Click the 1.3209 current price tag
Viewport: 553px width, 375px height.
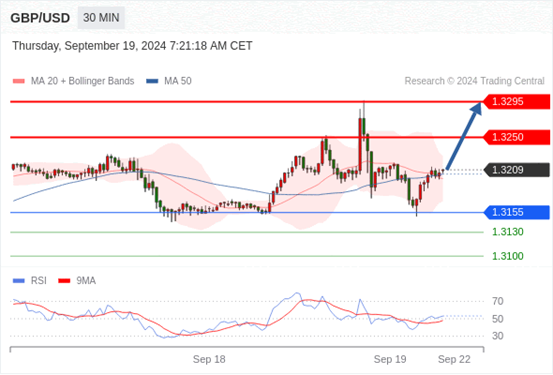pos(517,170)
